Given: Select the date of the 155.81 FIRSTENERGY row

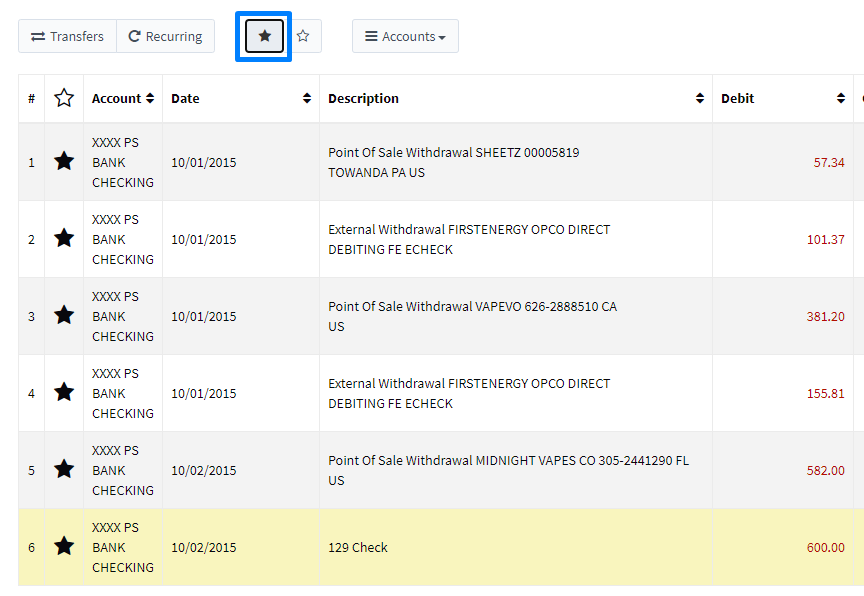Looking at the screenshot, I should 204,394.
